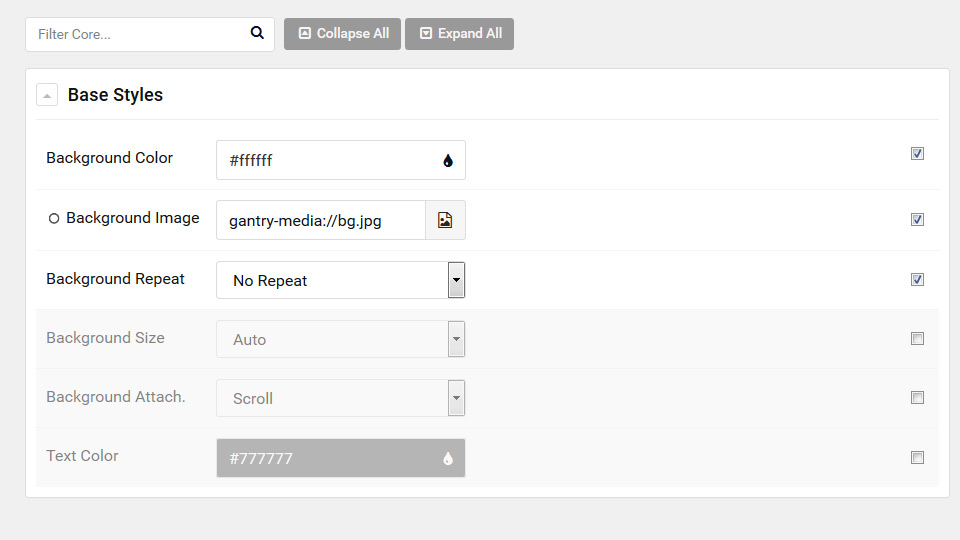Screen dimensions: 960x540
Task: Click the search magnifier icon
Action: click(x=257, y=33)
